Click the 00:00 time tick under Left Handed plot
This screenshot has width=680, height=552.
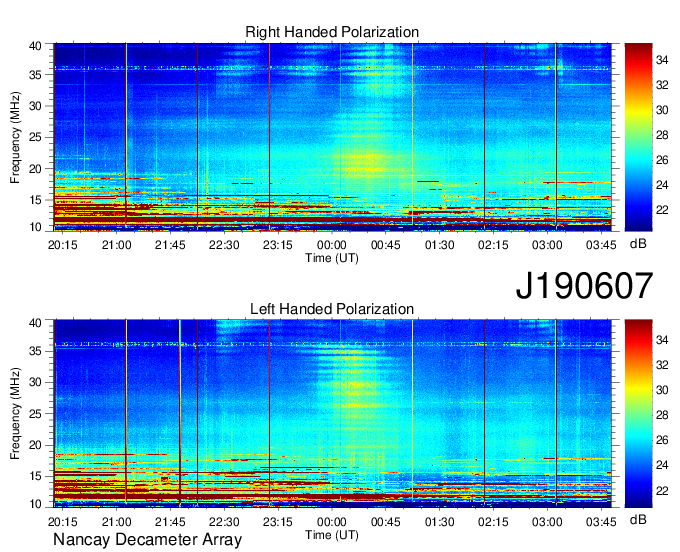(x=332, y=521)
